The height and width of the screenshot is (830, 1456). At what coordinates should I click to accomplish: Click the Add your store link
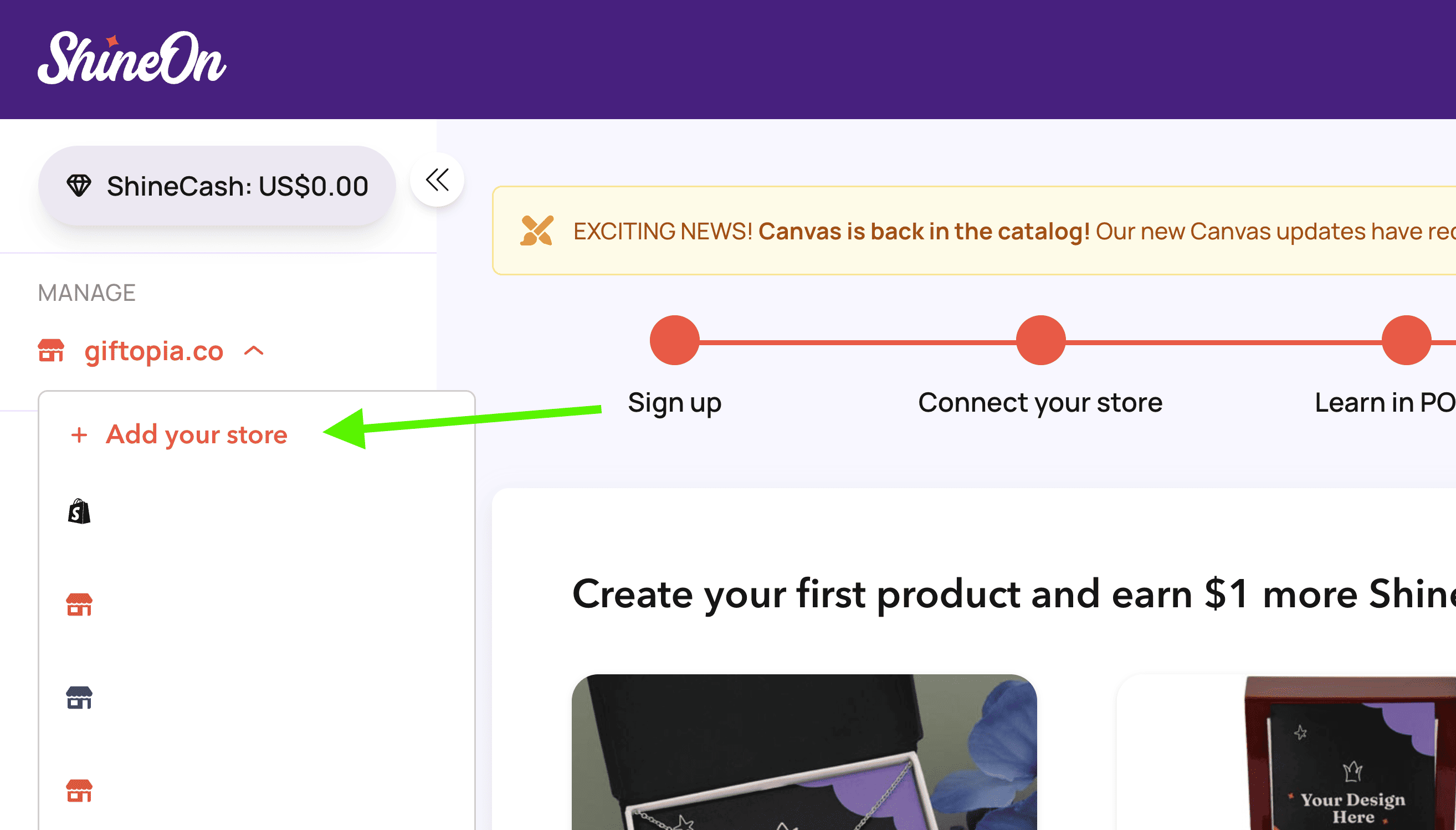[197, 435]
